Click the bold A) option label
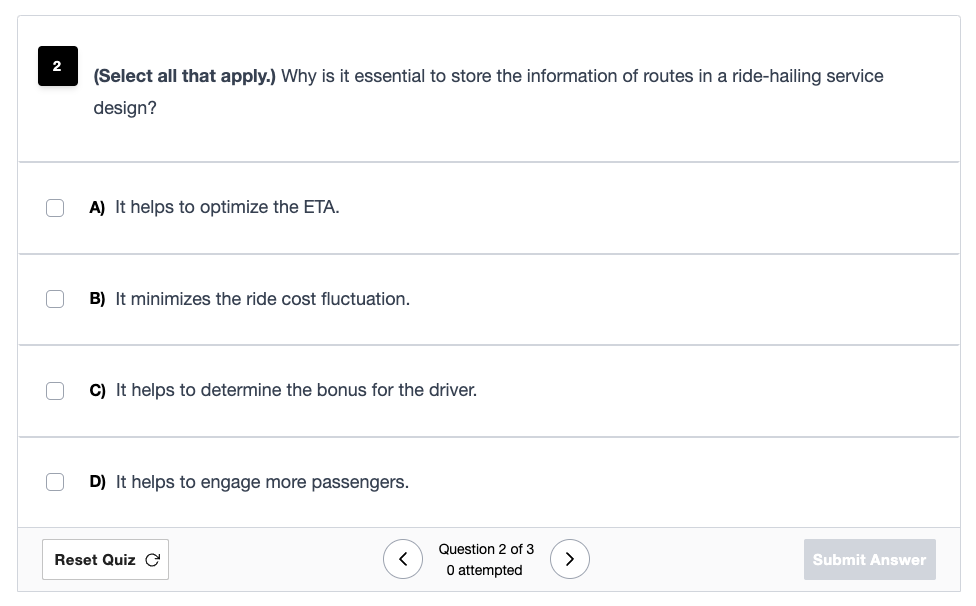Viewport: 976px width, 606px height. click(x=97, y=207)
